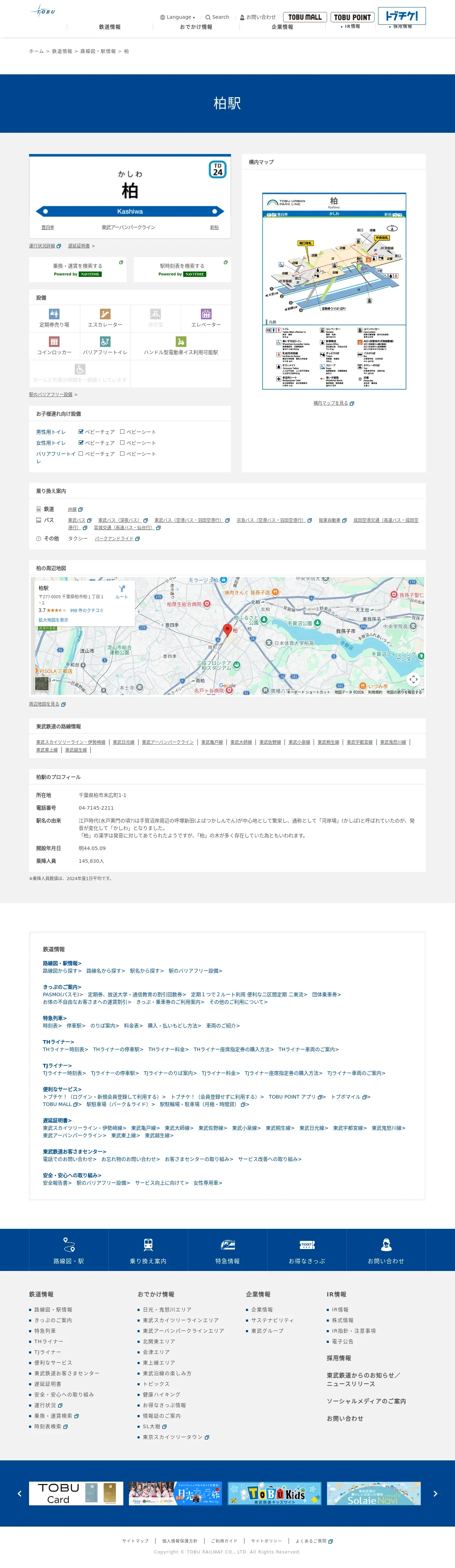Toggle 女性用トイレ ベビーシート checkbox

122,443
